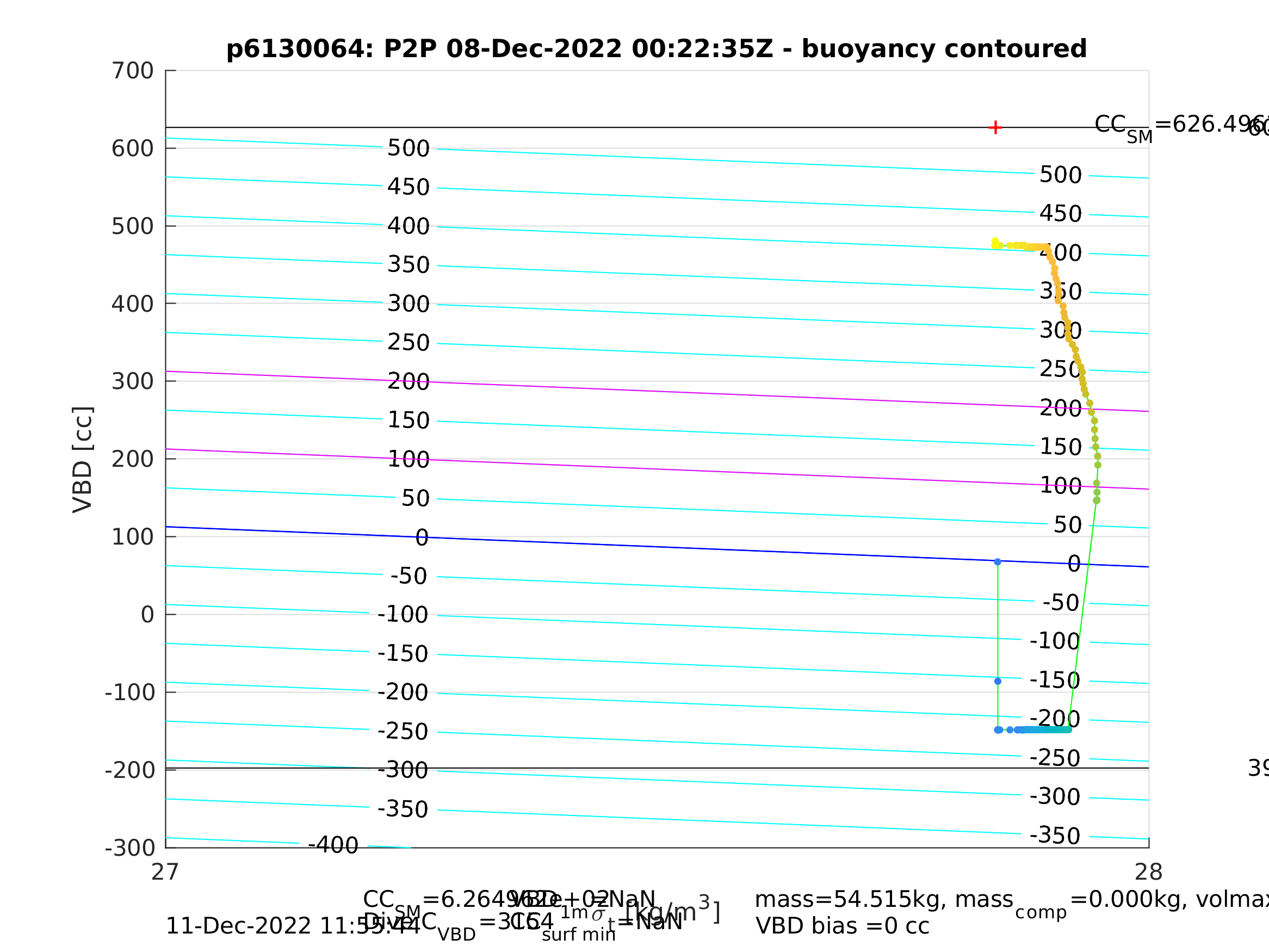
Task: Click the left-hand contour label 350
Action: [408, 265]
